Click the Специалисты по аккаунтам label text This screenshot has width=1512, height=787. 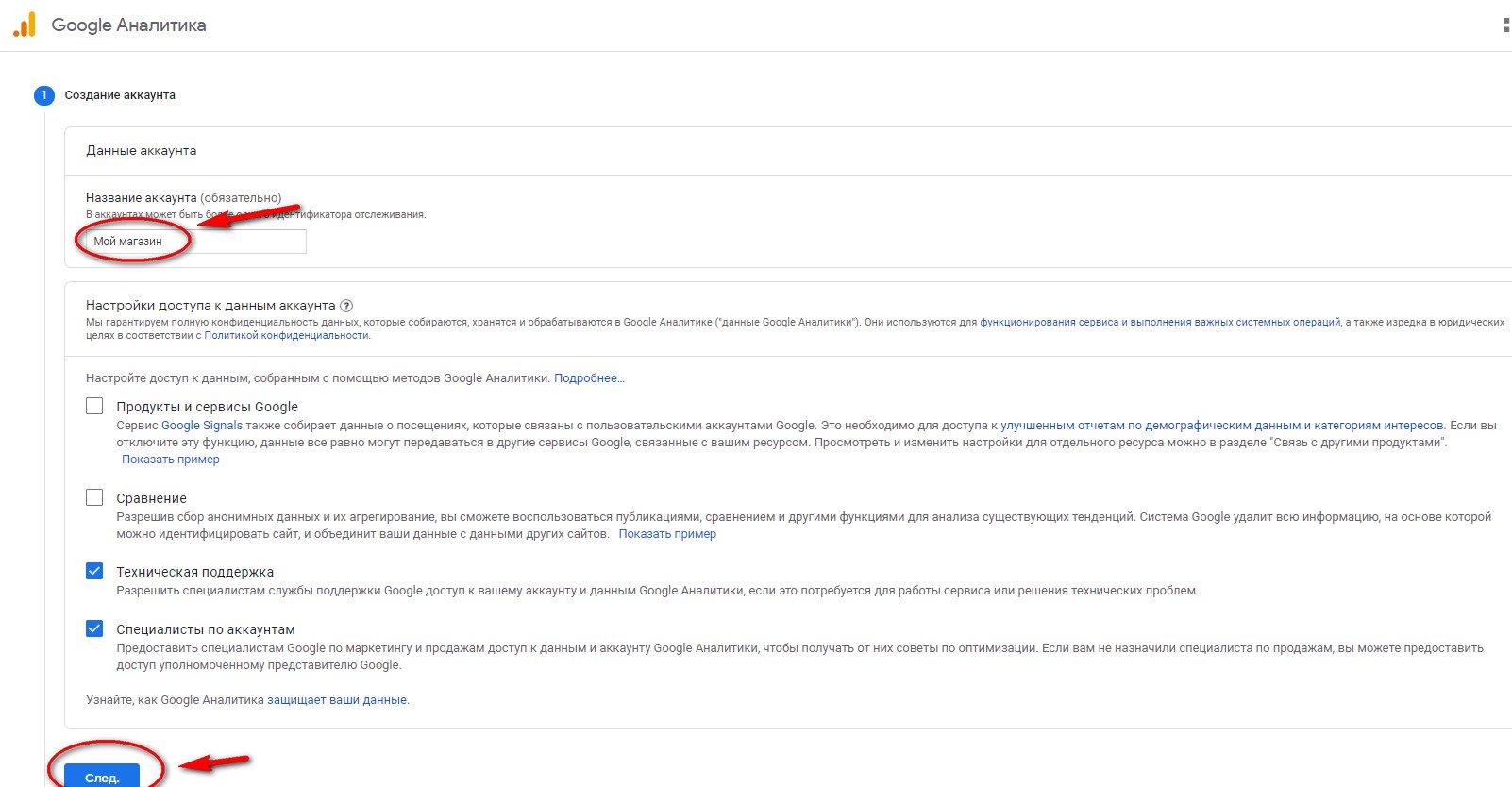[206, 629]
